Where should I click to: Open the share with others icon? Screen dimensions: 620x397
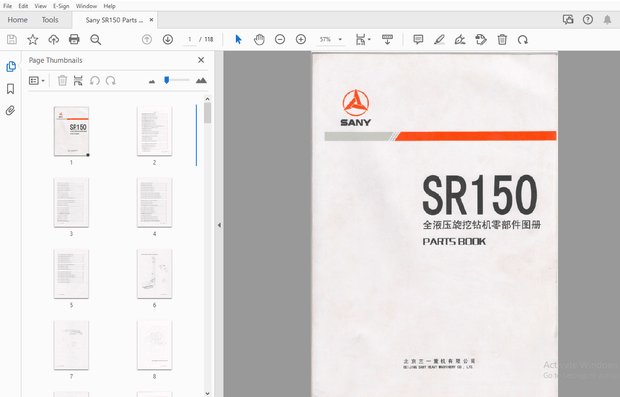tap(568, 20)
